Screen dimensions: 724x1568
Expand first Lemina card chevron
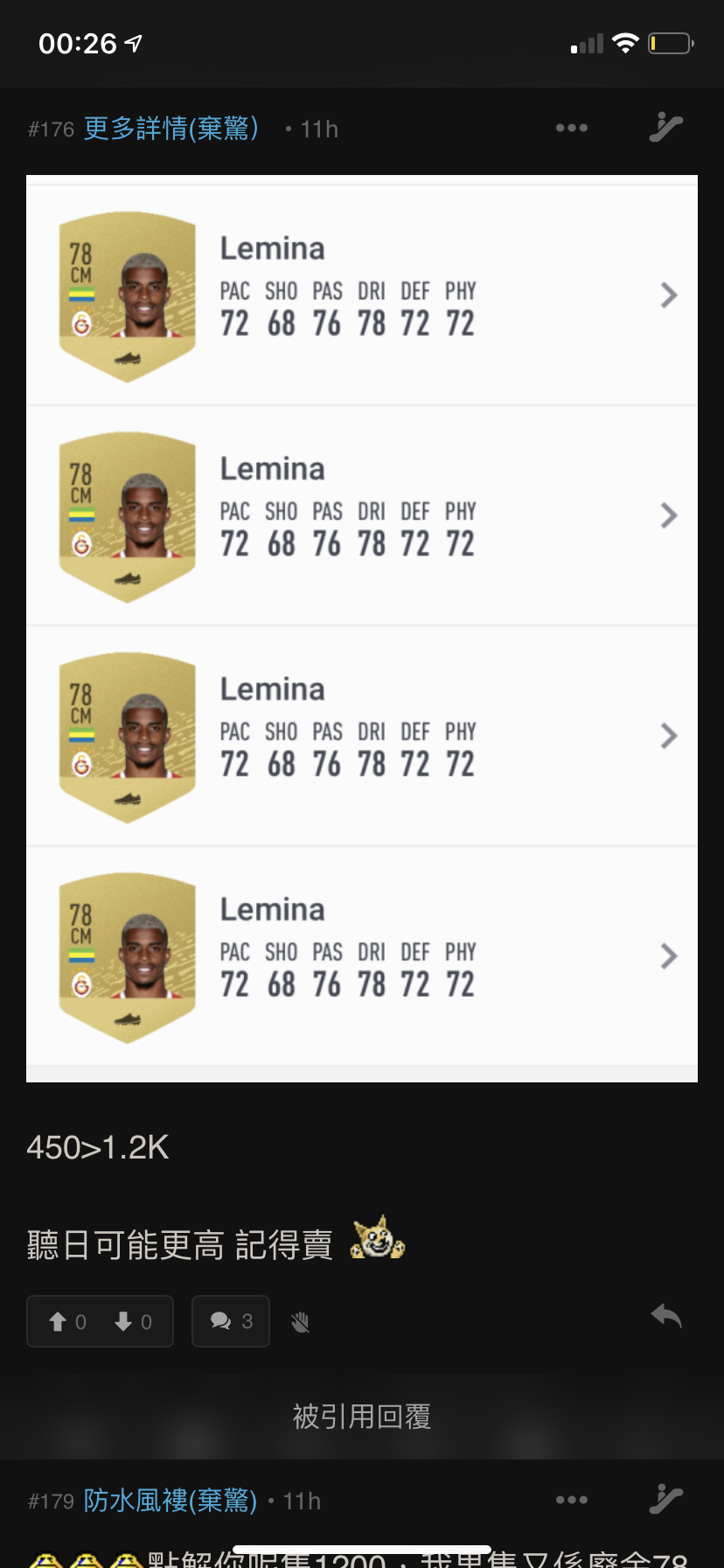coord(669,295)
